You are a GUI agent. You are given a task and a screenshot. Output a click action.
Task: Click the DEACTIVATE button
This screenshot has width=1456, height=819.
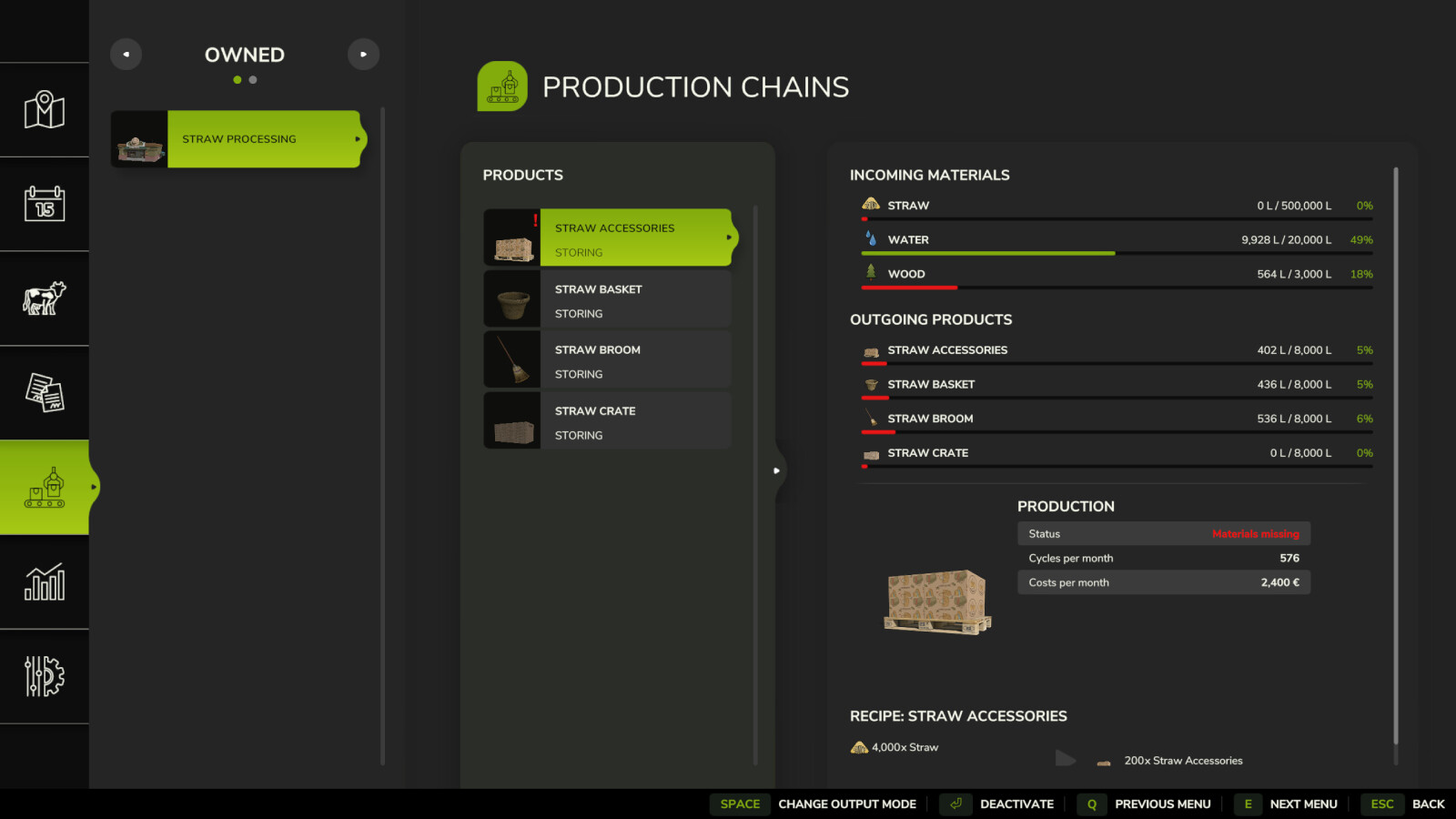point(1016,804)
